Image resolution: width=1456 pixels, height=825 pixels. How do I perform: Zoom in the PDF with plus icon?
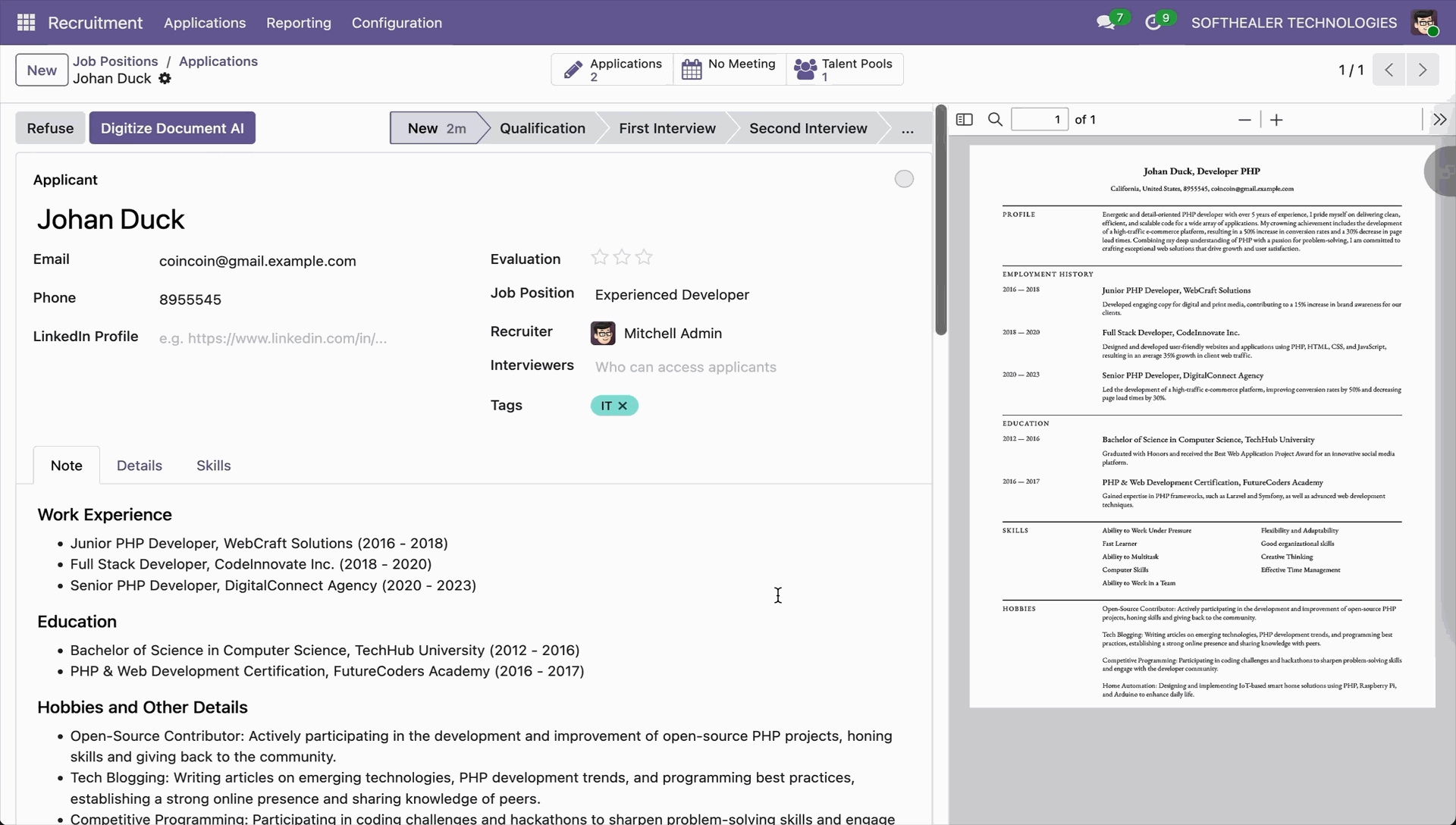[x=1276, y=120]
